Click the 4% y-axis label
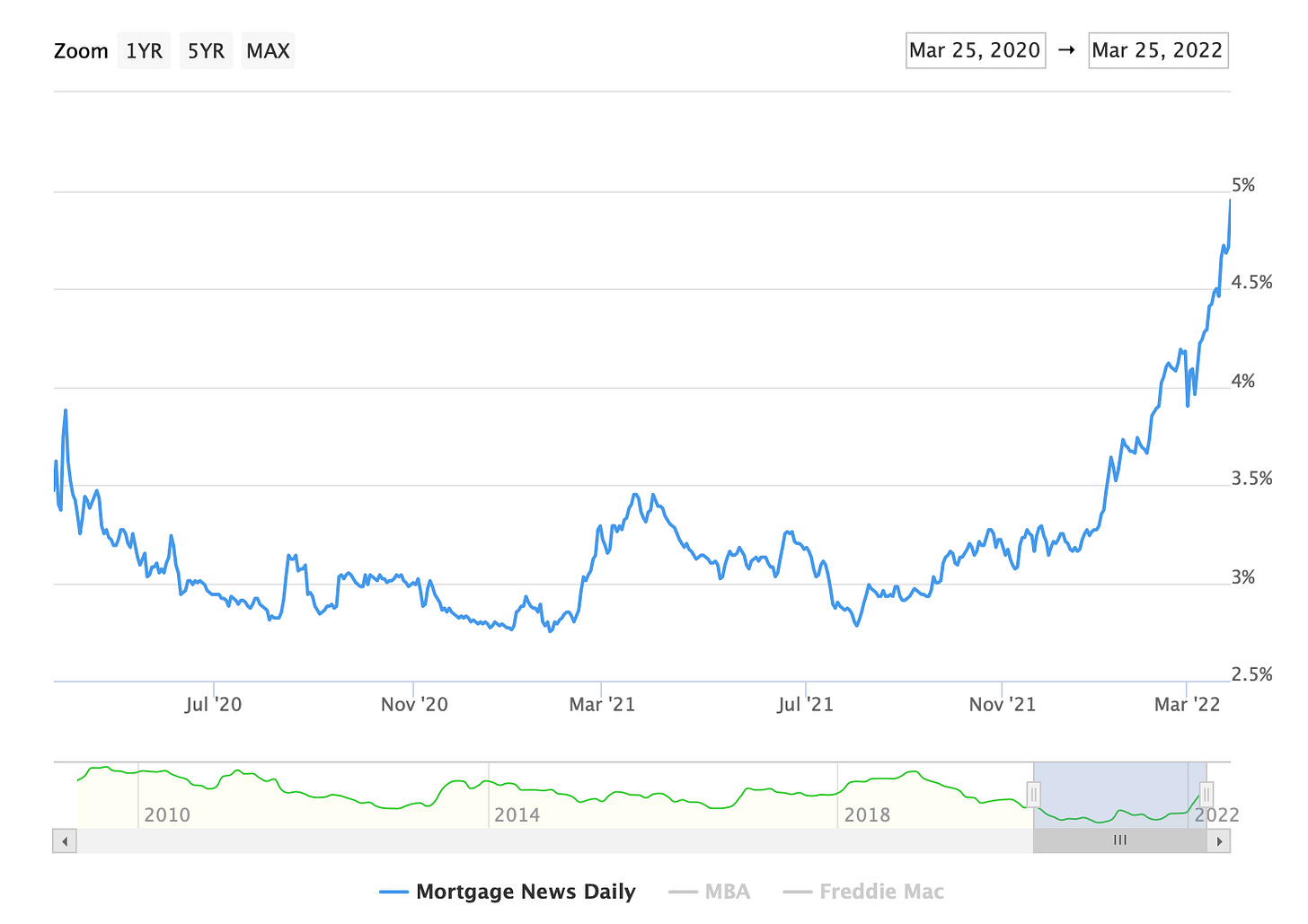Screen dimensions: 1308x924 pyautogui.click(x=1243, y=382)
